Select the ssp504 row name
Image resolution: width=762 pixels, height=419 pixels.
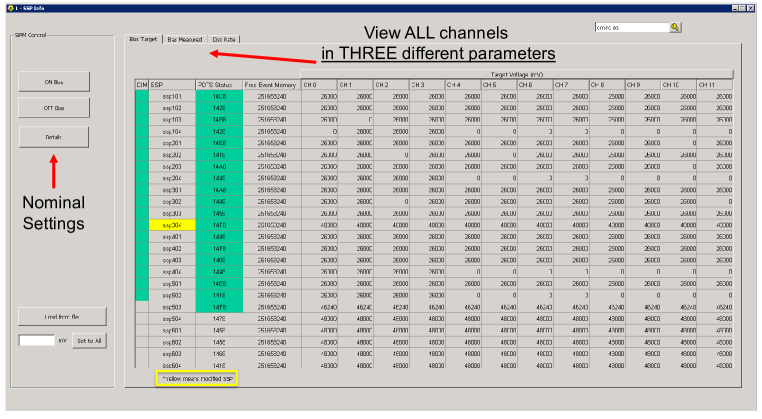(172, 319)
